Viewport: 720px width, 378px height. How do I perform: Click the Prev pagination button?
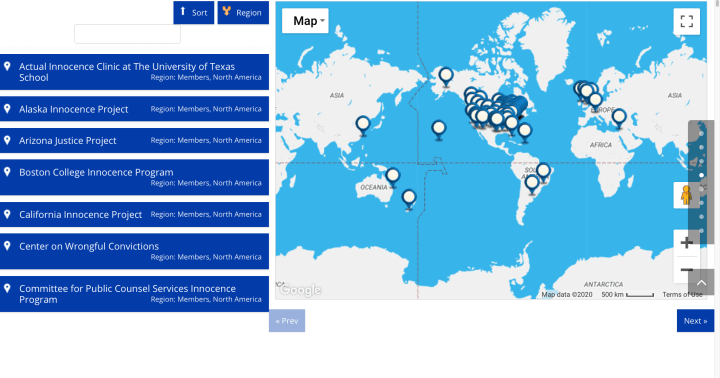(287, 321)
